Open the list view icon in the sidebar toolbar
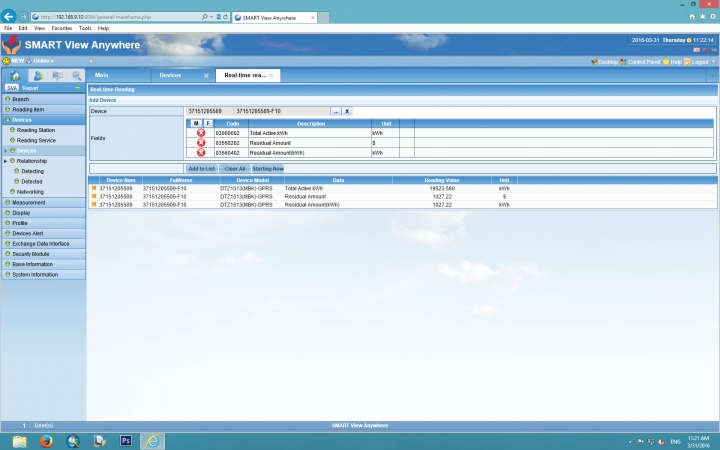 coord(58,75)
